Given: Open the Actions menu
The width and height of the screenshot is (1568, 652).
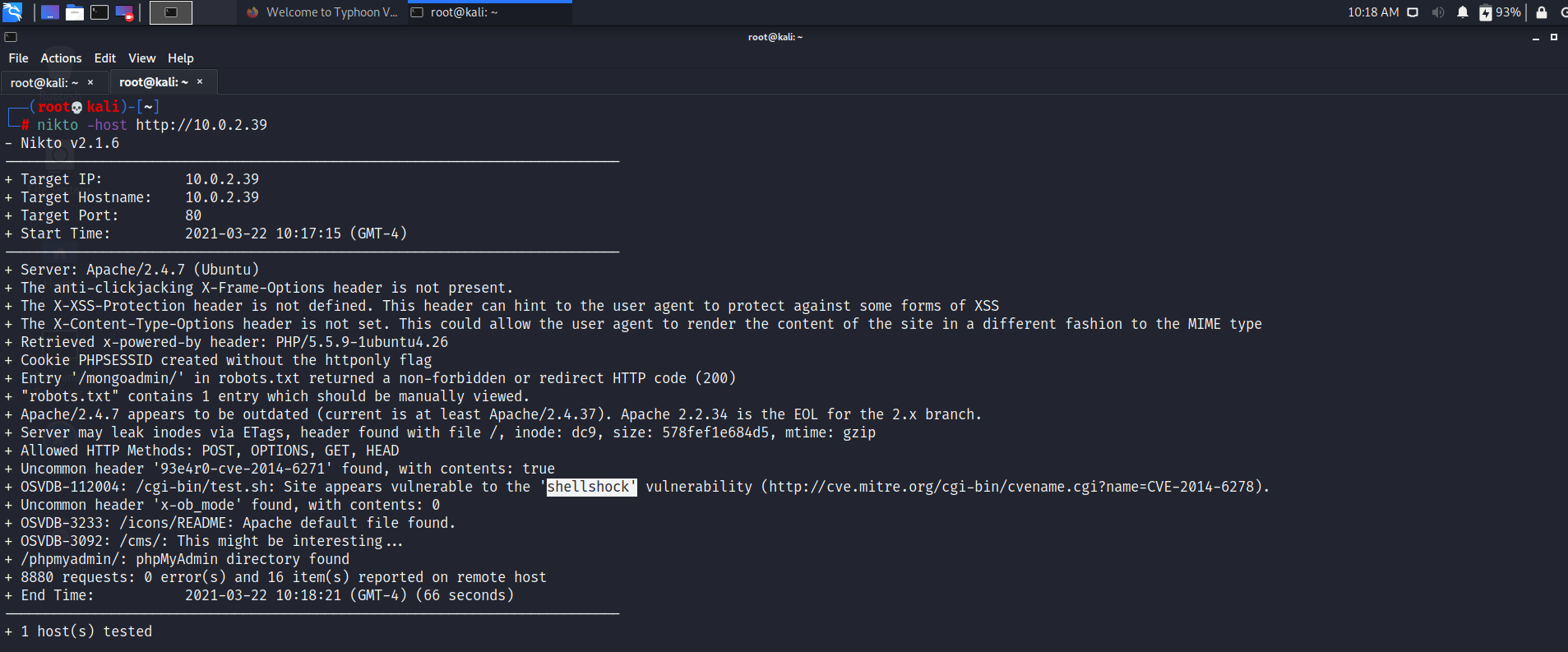Looking at the screenshot, I should pyautogui.click(x=61, y=58).
